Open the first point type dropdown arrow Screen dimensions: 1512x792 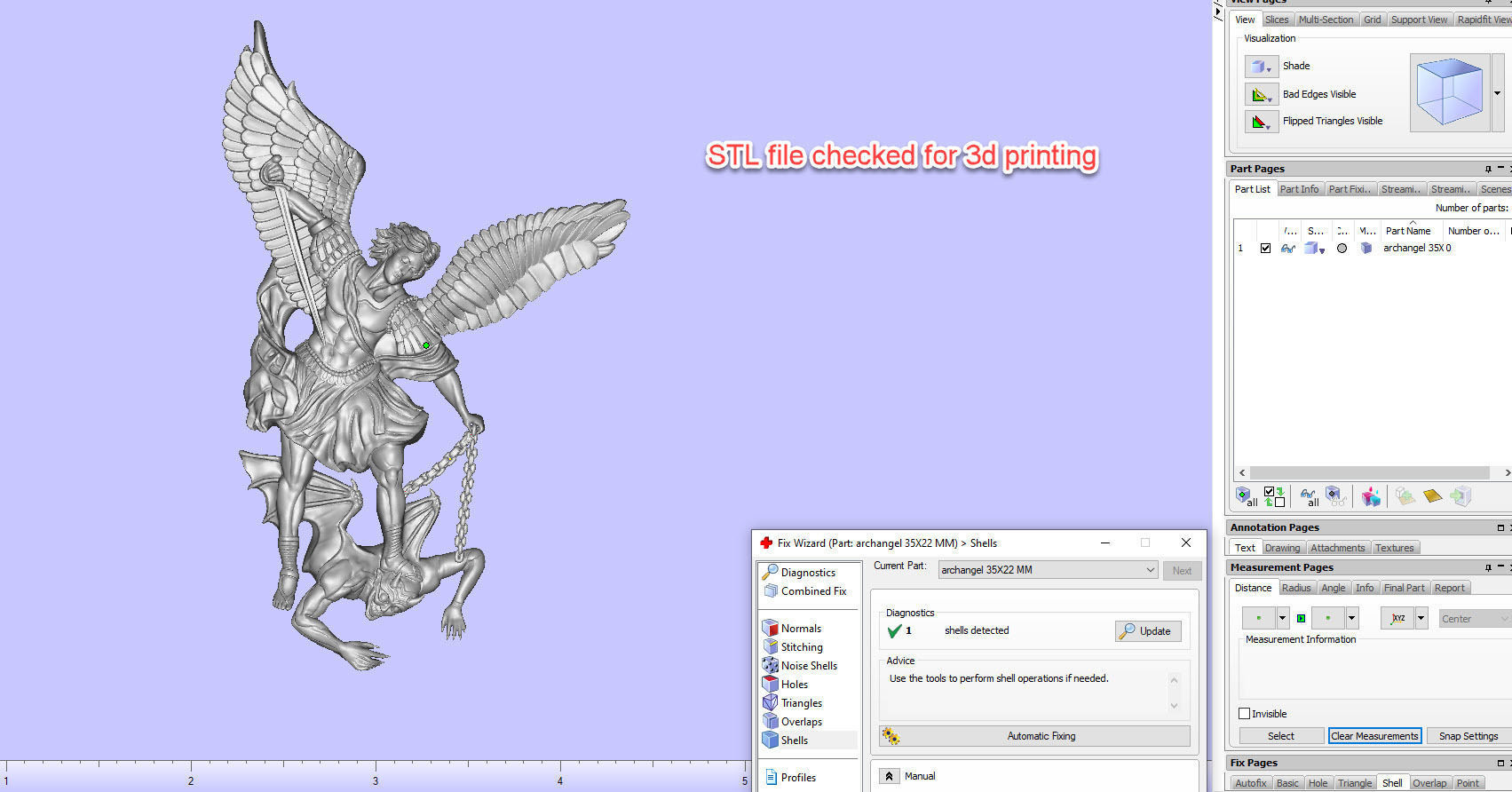tap(1282, 618)
